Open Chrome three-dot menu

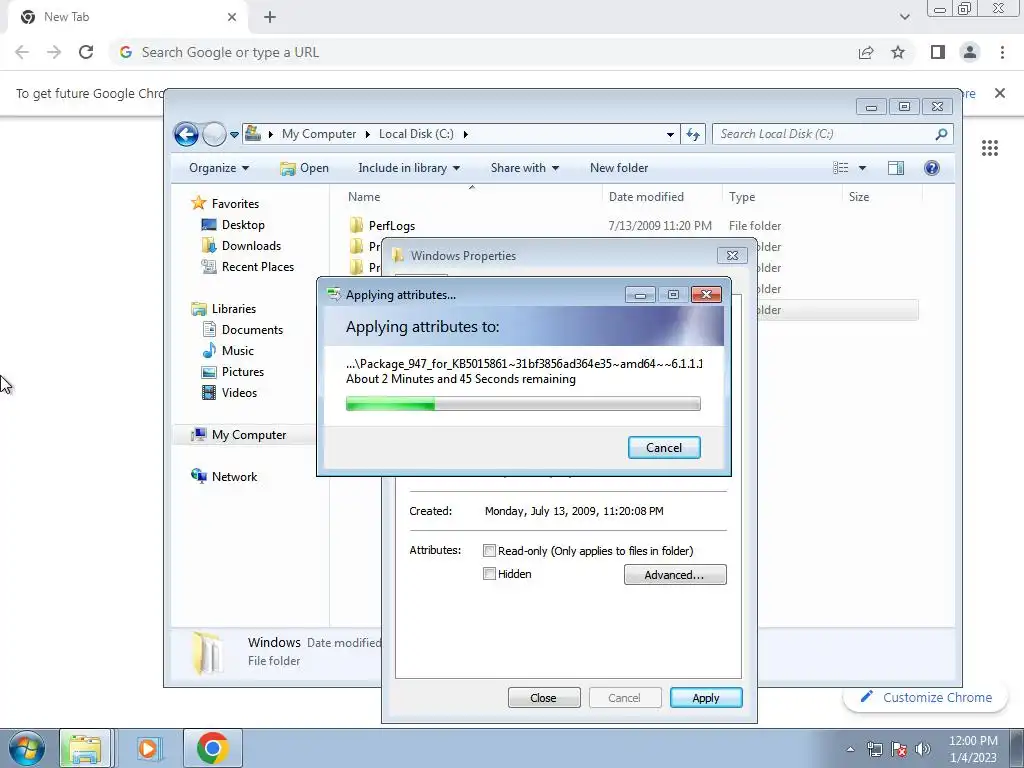click(x=1002, y=52)
